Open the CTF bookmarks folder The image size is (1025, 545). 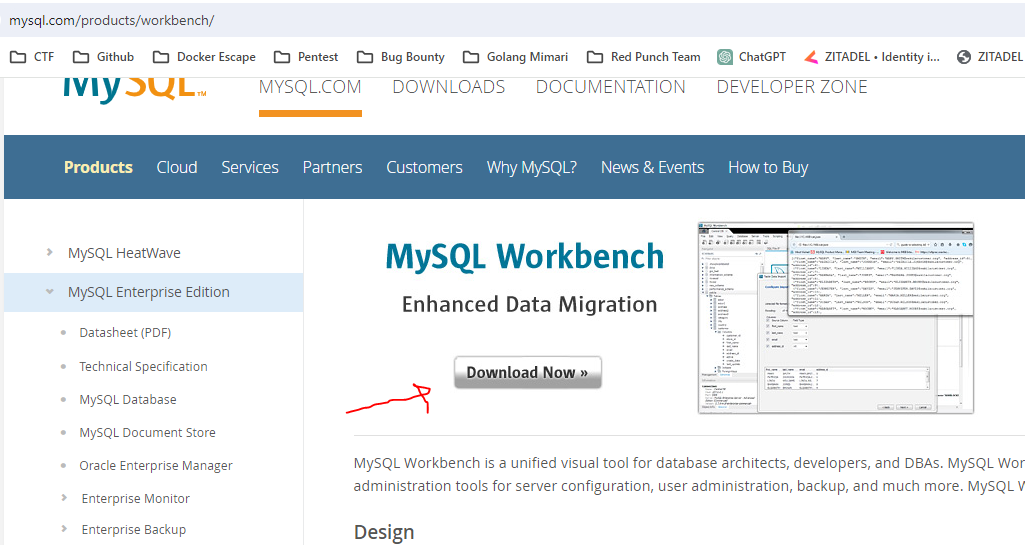32,57
